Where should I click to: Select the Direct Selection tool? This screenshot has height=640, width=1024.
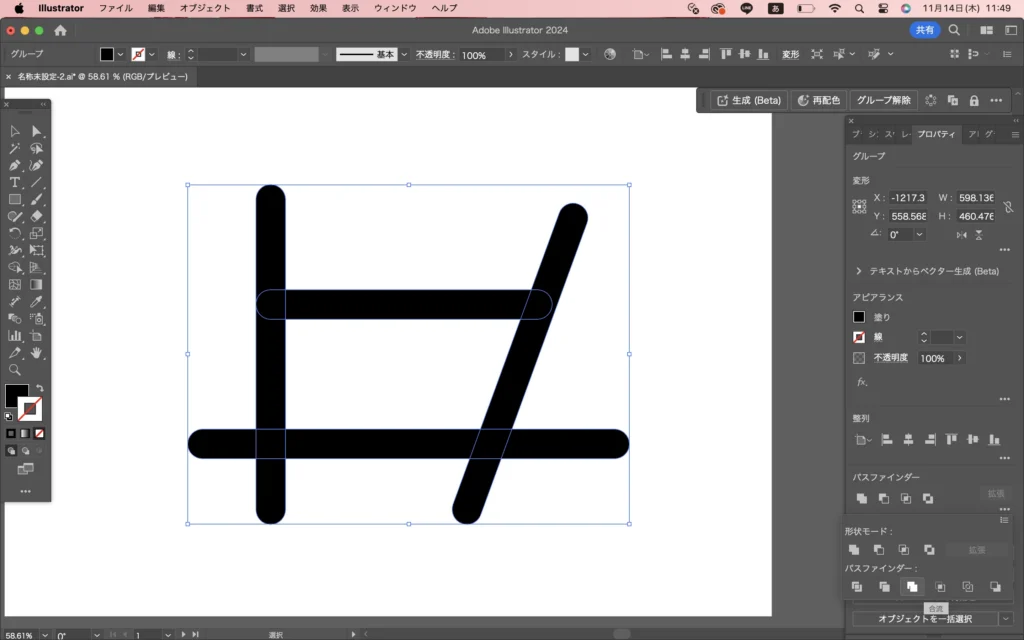coord(37,131)
